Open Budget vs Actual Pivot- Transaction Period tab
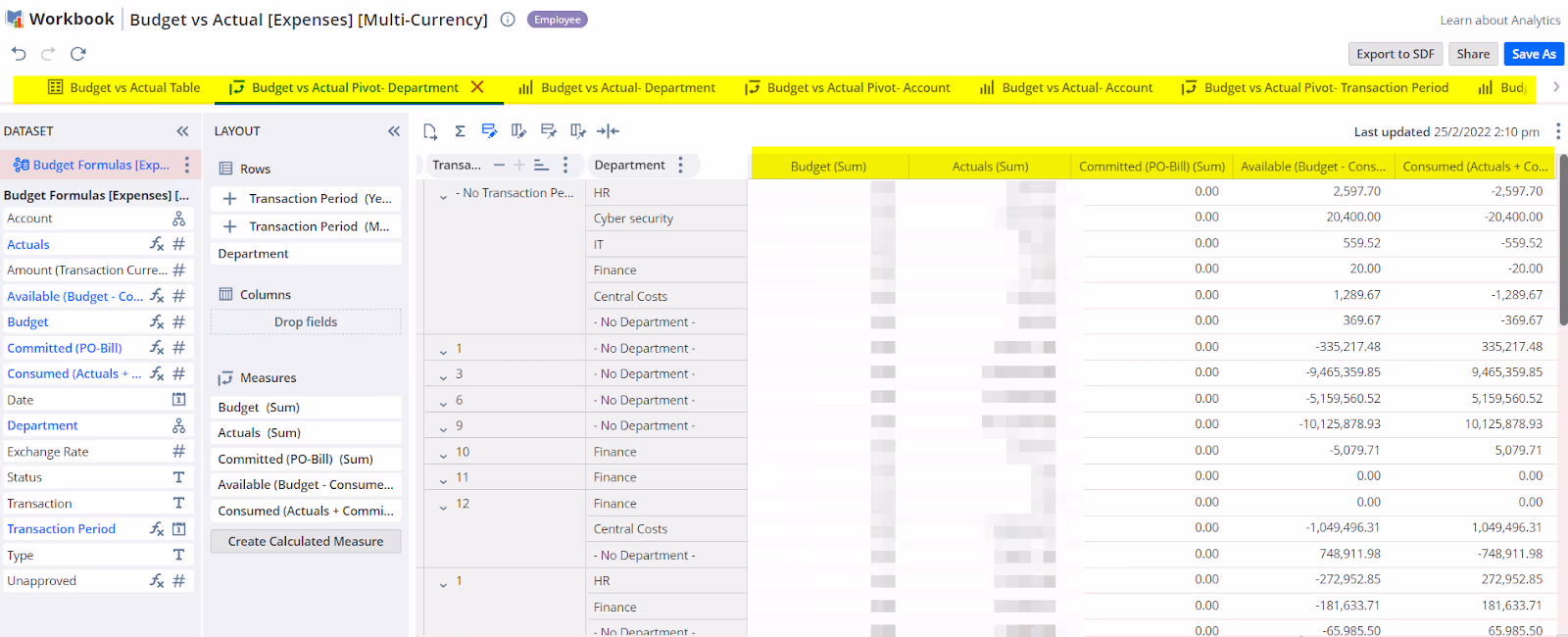 (x=1315, y=87)
